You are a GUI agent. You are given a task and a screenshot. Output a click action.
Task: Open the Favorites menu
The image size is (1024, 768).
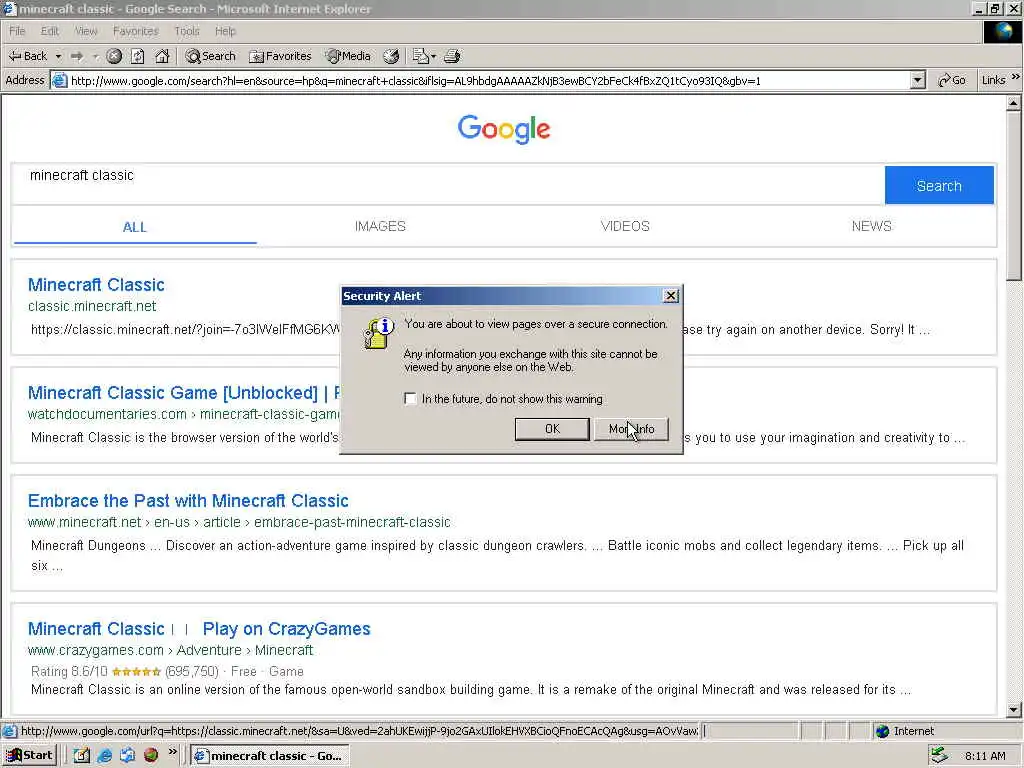(x=135, y=31)
